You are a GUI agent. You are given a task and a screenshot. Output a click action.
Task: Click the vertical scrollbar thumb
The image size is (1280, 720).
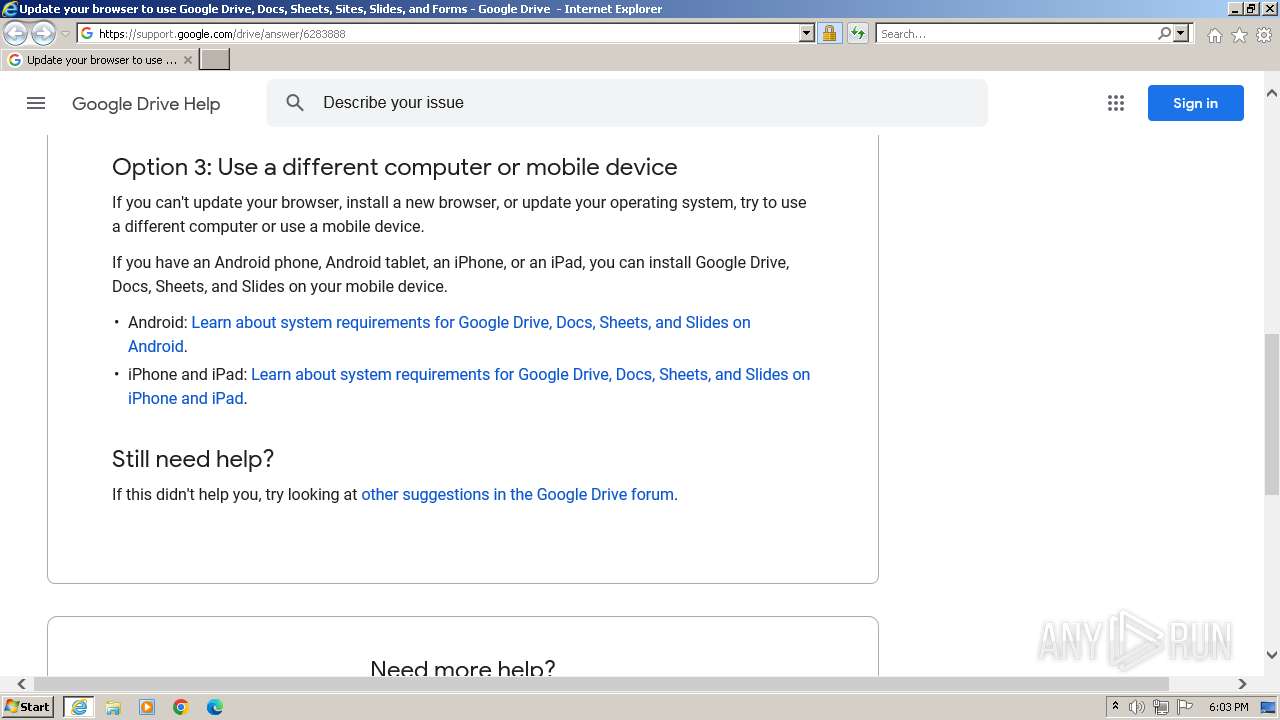[1272, 413]
